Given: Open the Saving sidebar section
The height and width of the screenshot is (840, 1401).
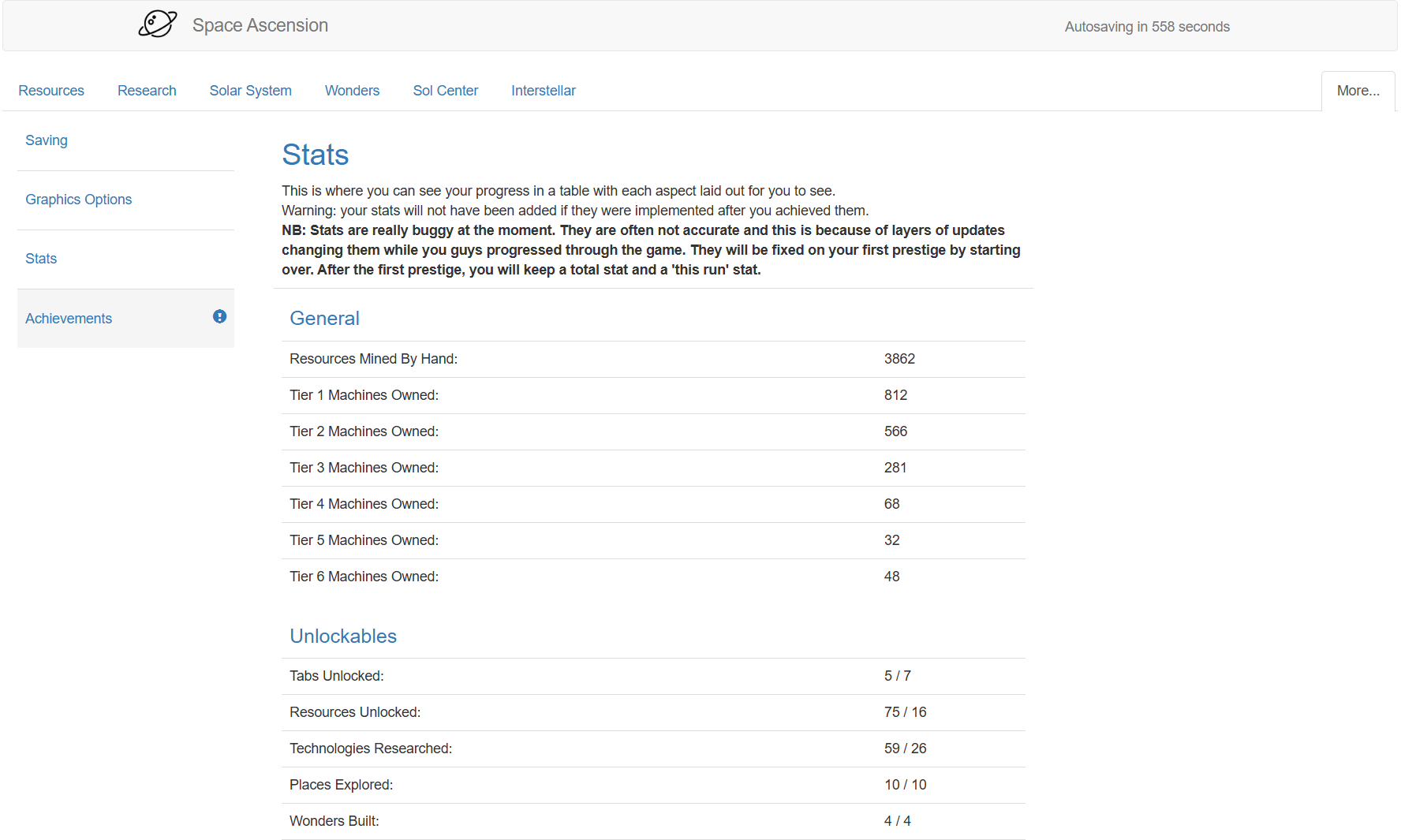Looking at the screenshot, I should point(47,140).
